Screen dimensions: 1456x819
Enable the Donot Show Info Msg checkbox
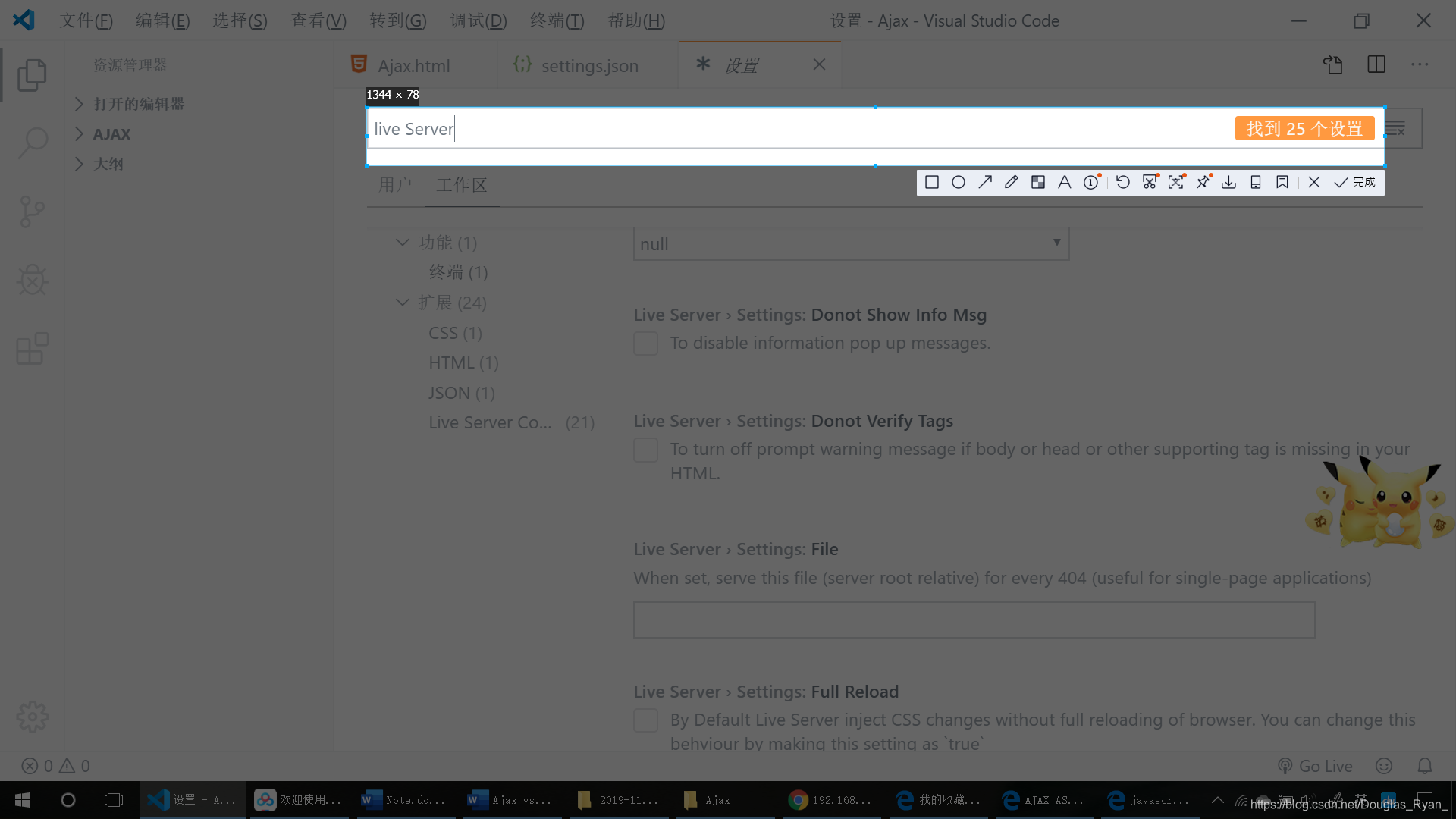pyautogui.click(x=645, y=344)
